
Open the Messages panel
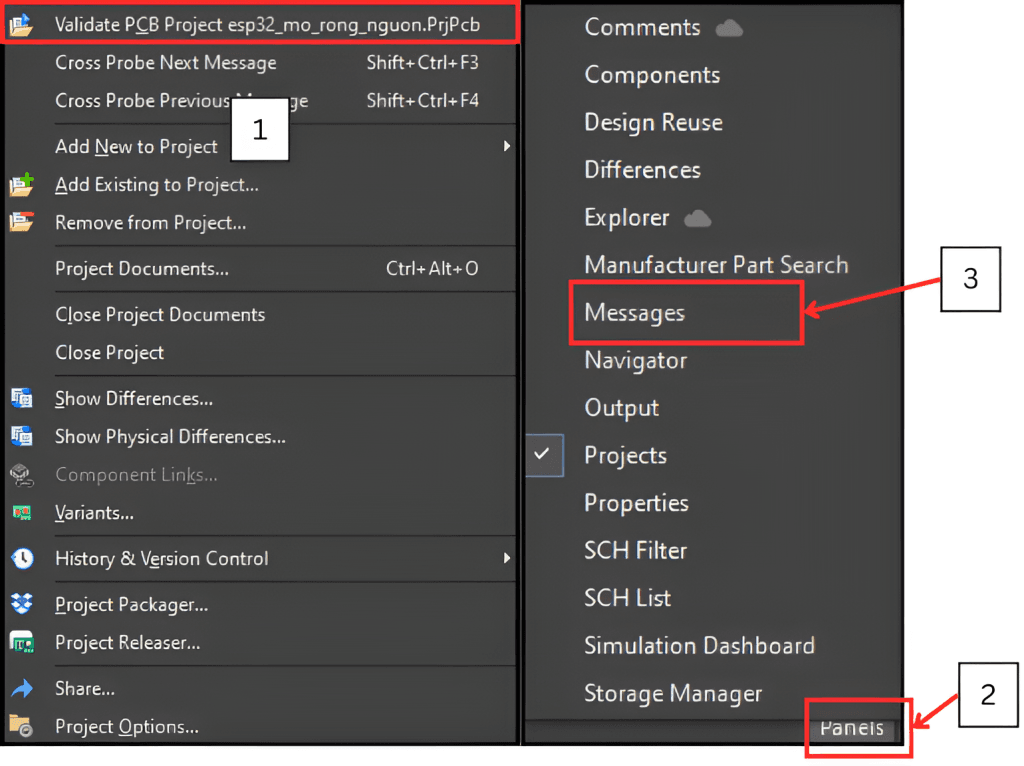(x=635, y=313)
